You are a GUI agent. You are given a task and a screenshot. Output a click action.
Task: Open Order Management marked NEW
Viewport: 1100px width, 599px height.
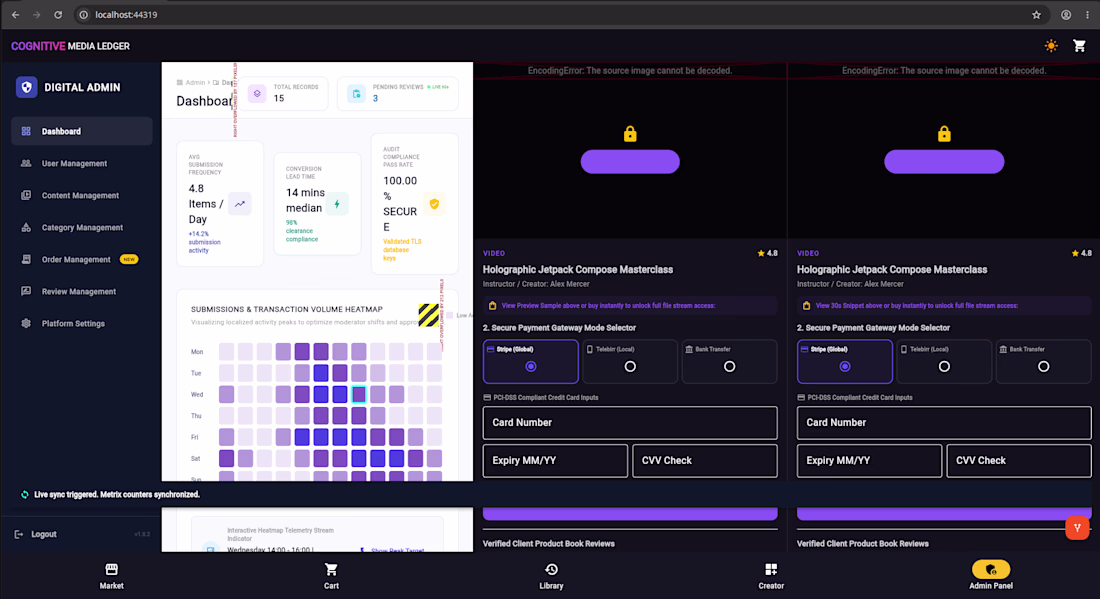tap(81, 260)
